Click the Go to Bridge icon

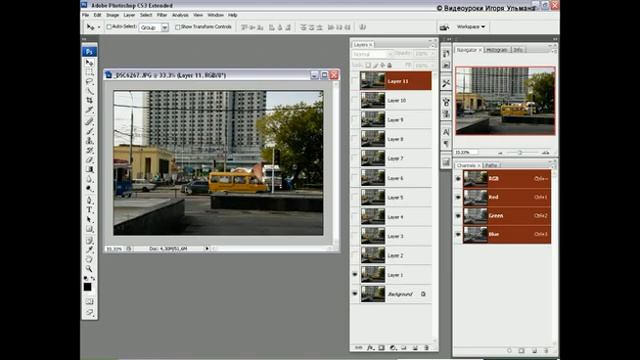pyautogui.click(x=444, y=27)
